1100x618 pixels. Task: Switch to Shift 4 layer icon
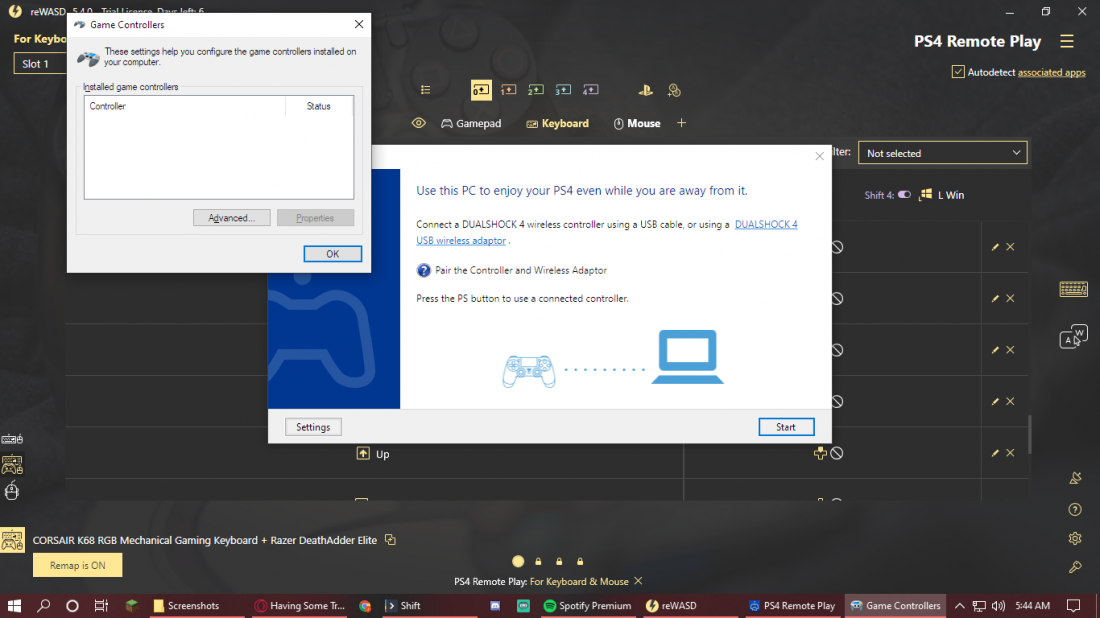(x=591, y=90)
